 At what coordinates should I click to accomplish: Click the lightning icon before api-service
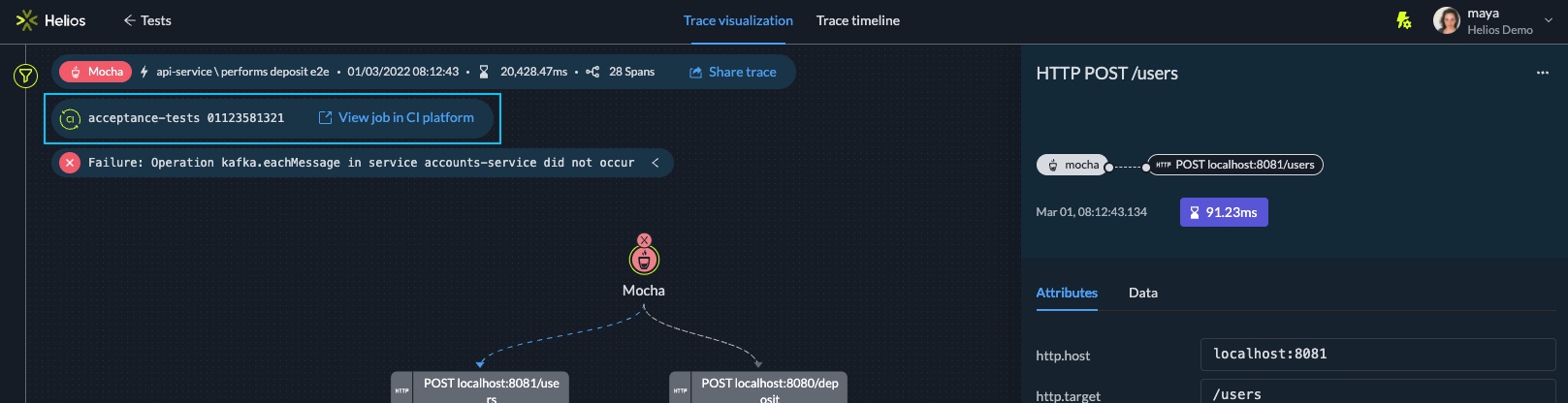click(x=144, y=72)
